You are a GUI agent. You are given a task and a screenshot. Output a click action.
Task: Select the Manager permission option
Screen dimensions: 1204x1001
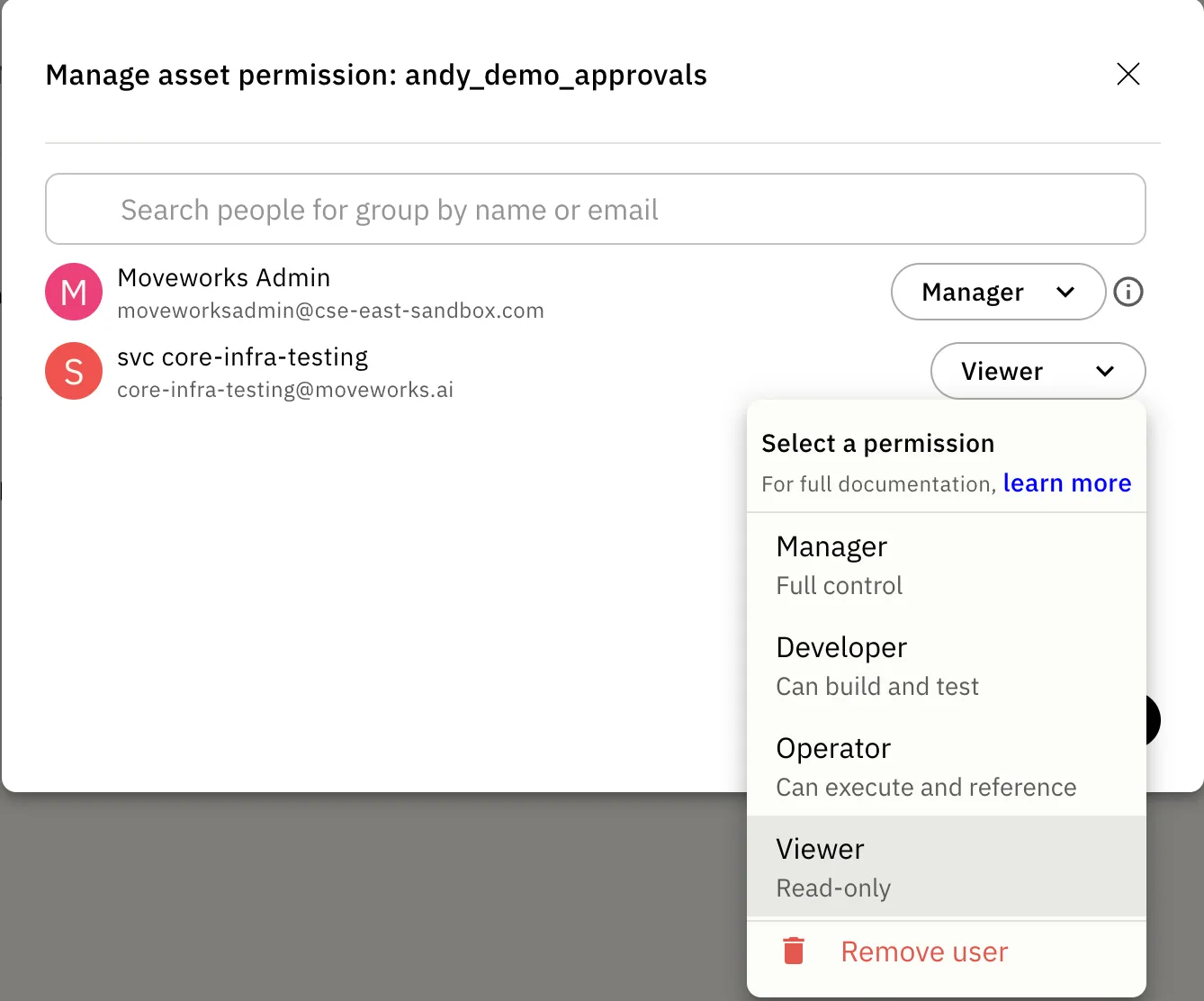point(947,564)
